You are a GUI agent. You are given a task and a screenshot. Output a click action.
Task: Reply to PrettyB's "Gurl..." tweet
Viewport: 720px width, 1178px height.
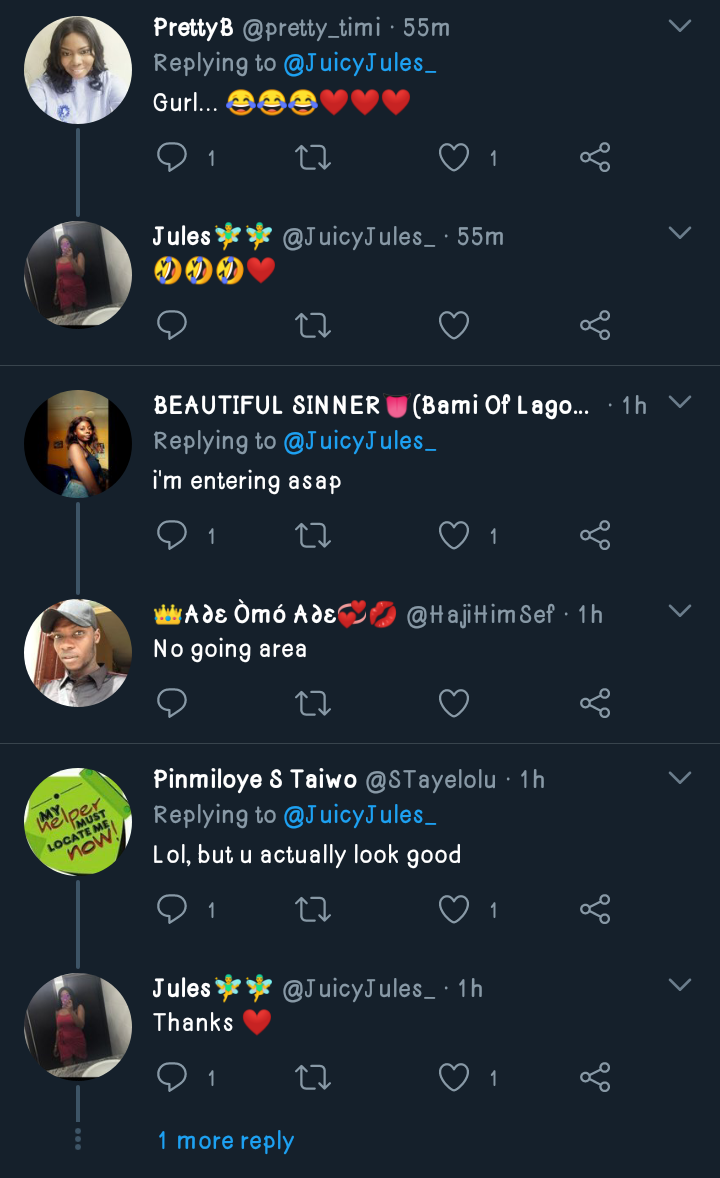pyautogui.click(x=173, y=157)
